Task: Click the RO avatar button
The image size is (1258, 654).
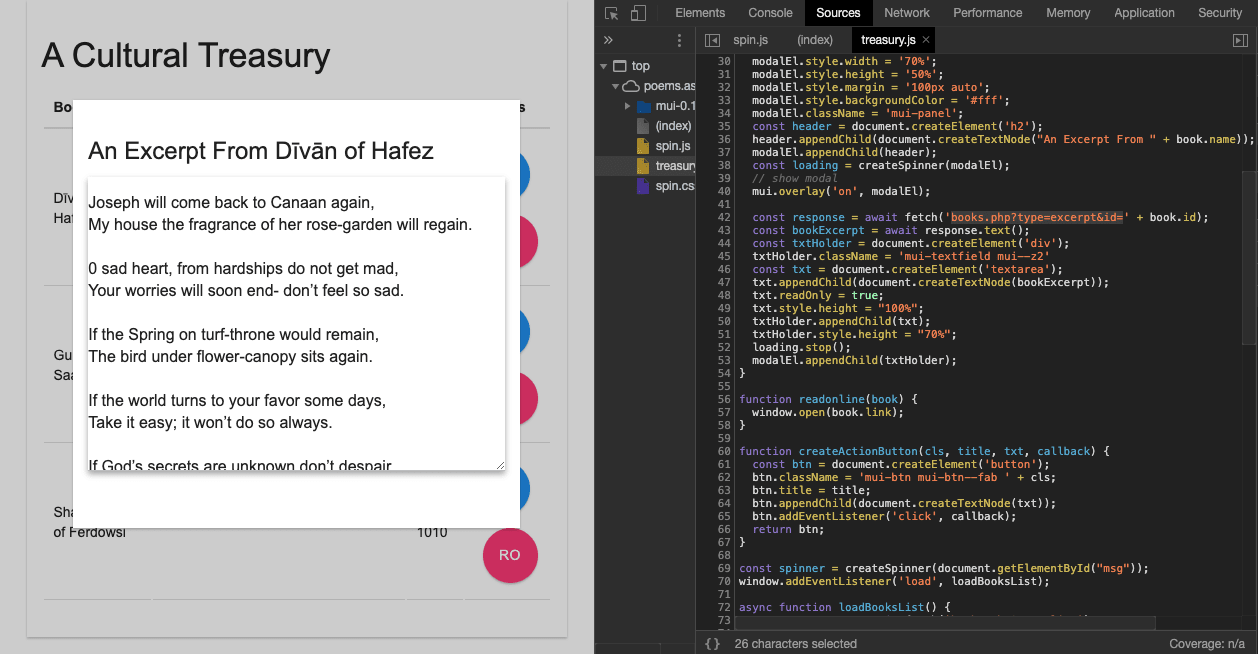Action: tap(510, 556)
